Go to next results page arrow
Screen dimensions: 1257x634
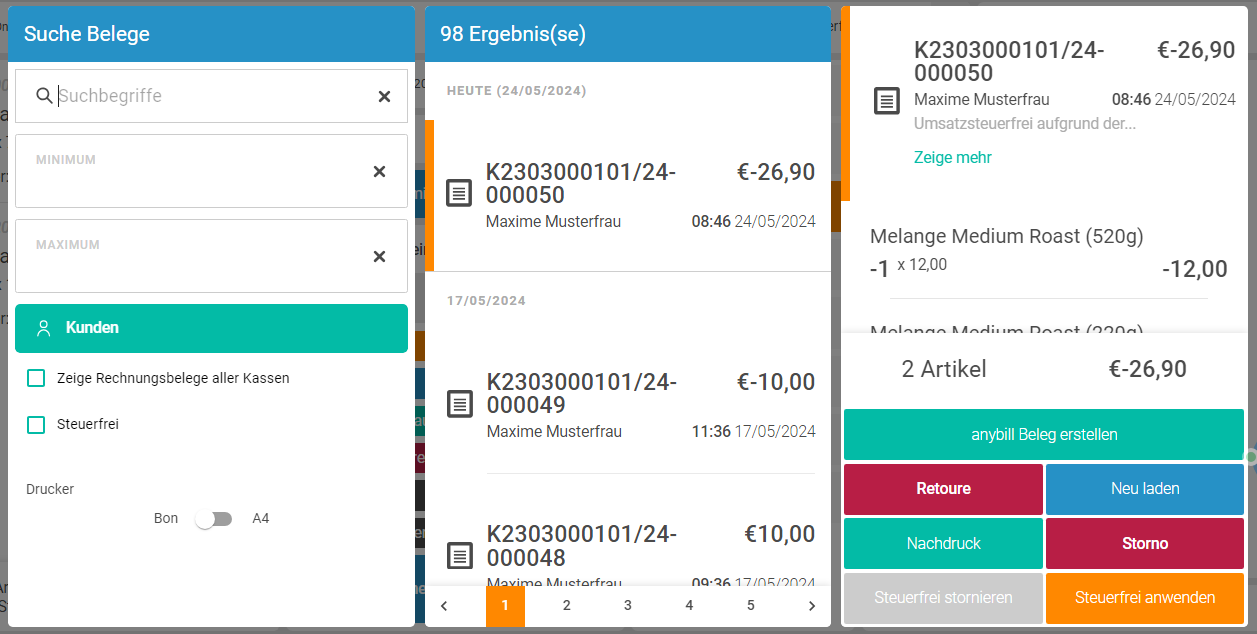pyautogui.click(x=811, y=605)
